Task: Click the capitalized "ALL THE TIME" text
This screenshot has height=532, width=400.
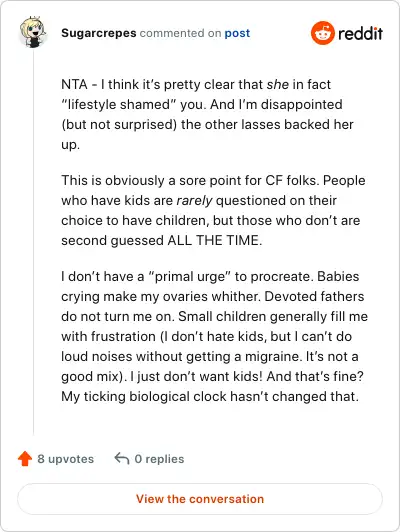Action: 214,240
